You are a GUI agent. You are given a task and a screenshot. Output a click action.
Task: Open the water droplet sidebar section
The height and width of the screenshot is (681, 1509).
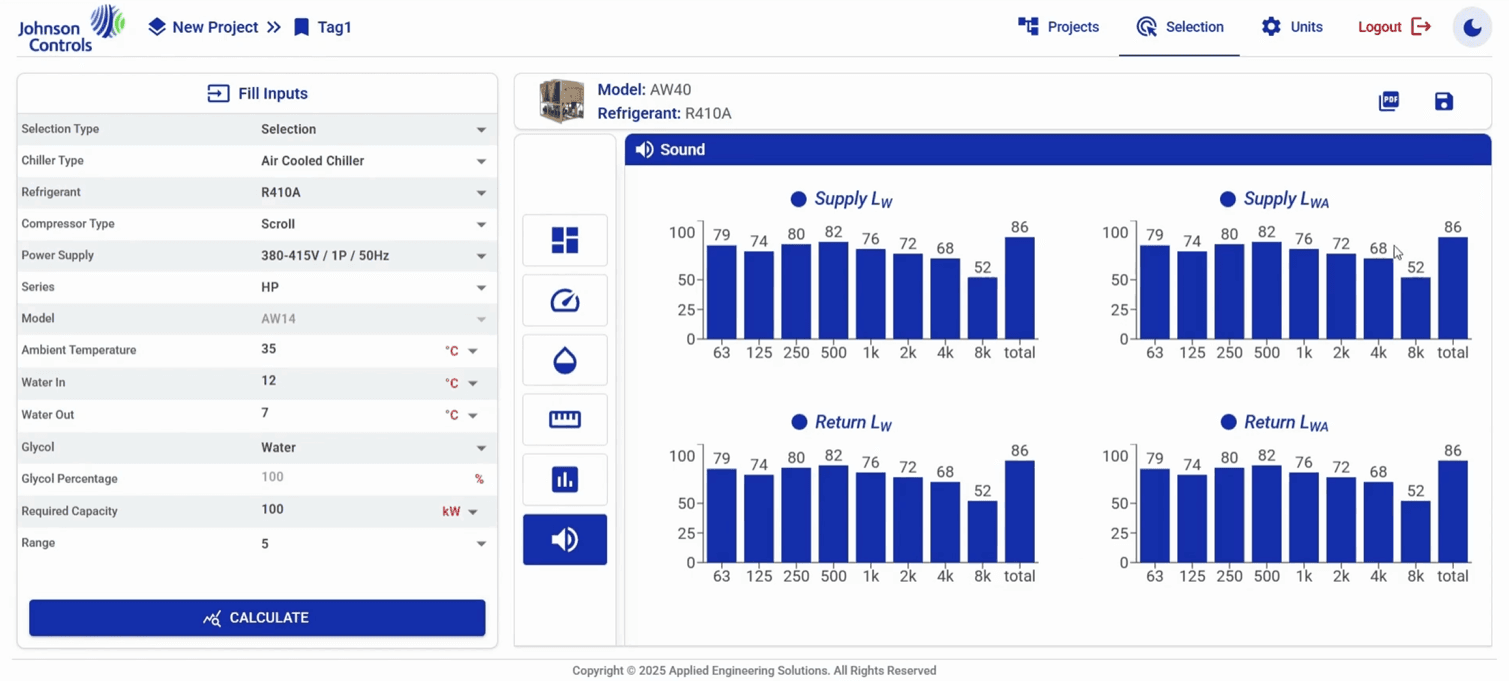pos(565,360)
